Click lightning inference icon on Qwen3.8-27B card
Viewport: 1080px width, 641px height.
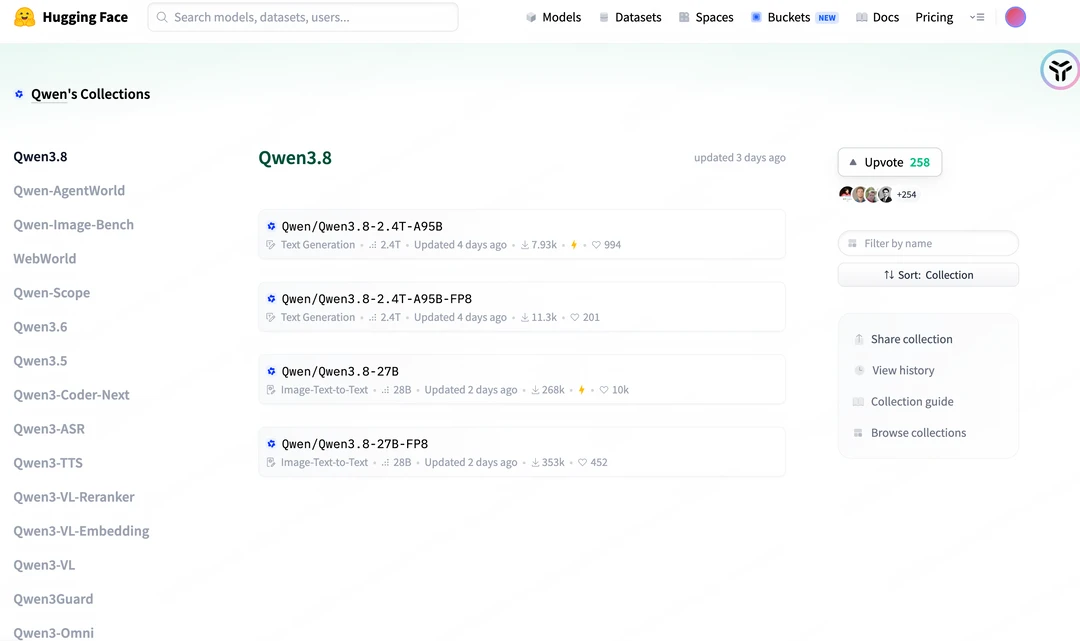[x=581, y=390]
